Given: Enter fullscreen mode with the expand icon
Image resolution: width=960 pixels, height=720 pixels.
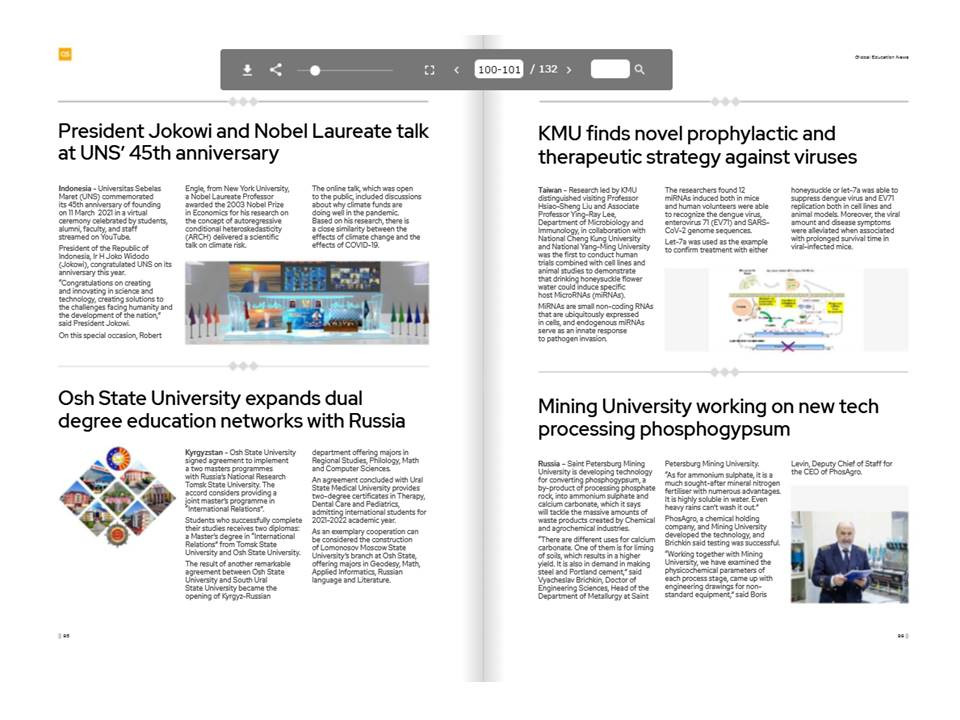Looking at the screenshot, I should [x=429, y=70].
